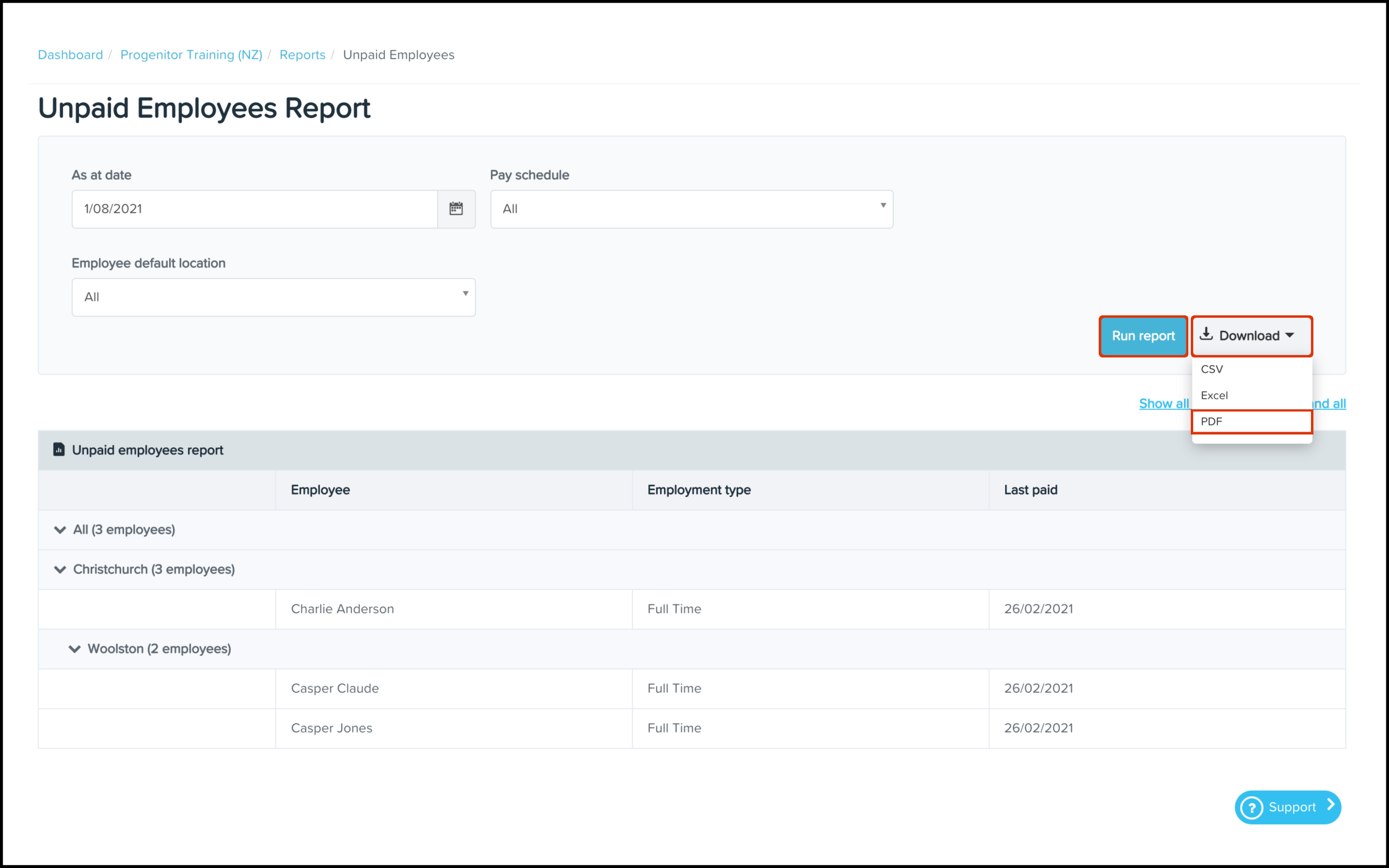The image size is (1389, 868).
Task: Choose Excel from the Download menu
Action: tap(1215, 396)
